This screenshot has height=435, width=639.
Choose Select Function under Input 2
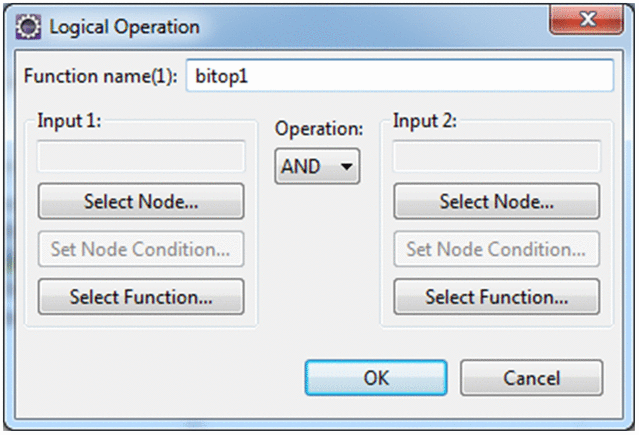click(497, 297)
